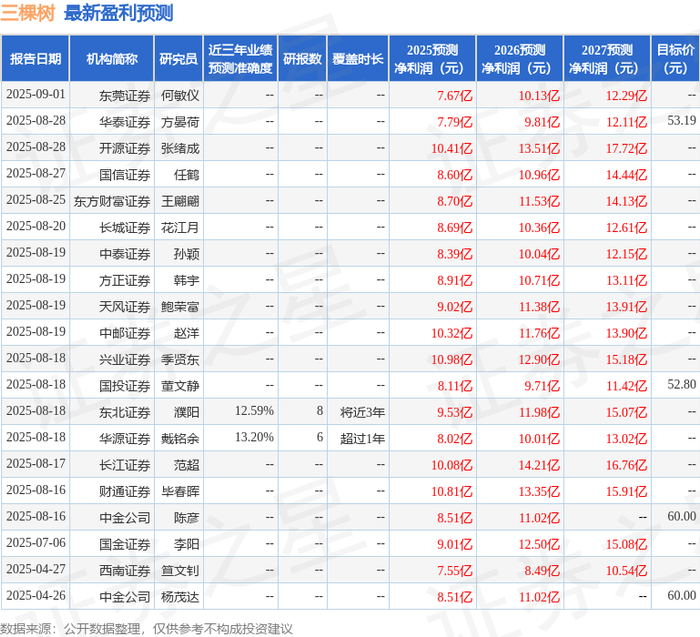
Task: Click 兴业证券 institution name
Action: [125, 359]
